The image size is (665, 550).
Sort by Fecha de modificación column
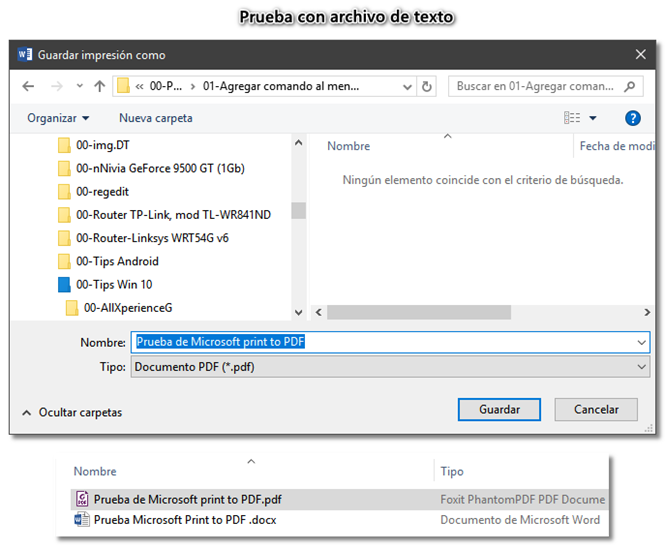point(617,146)
